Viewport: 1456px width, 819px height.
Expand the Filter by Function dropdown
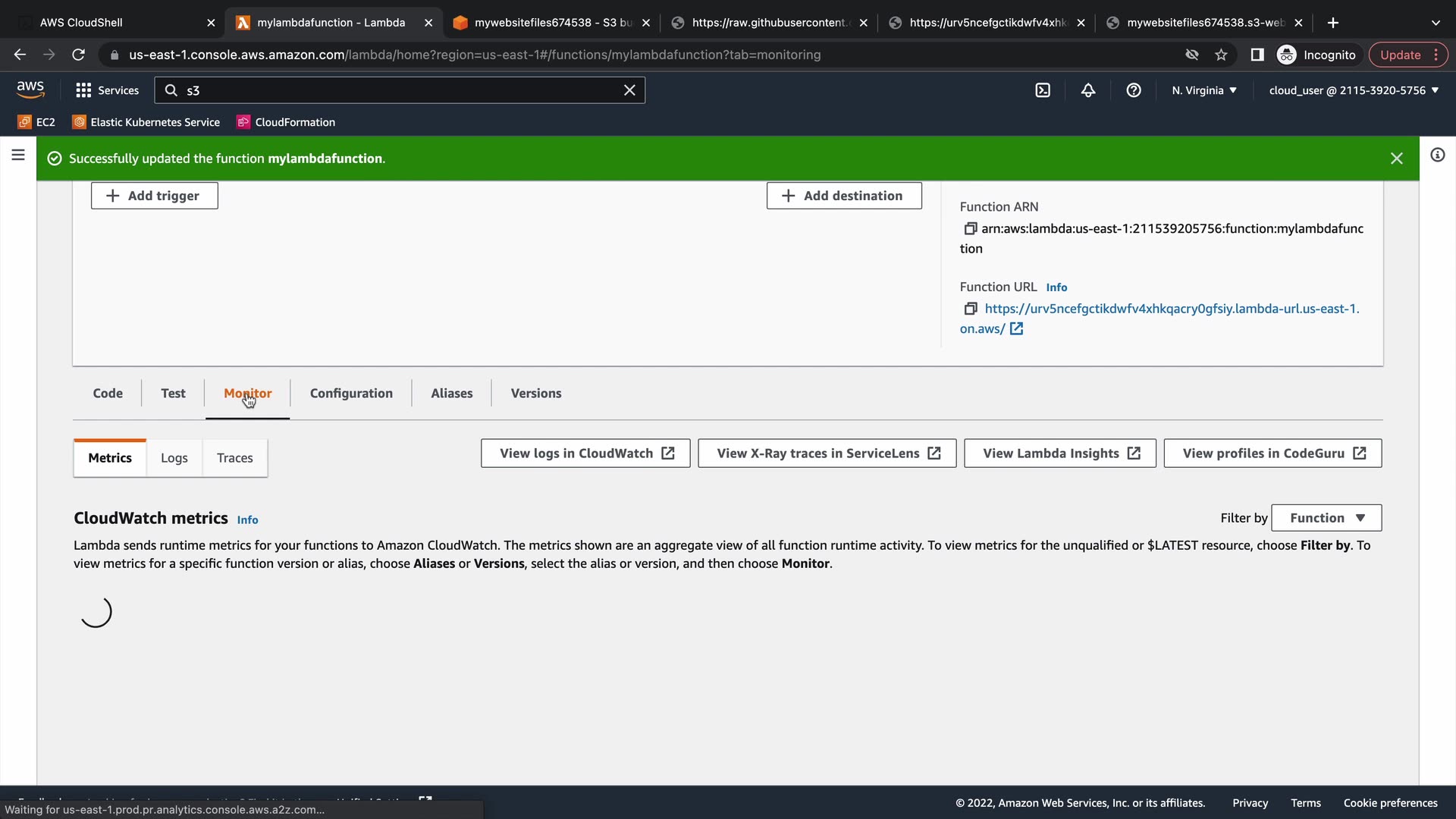[x=1326, y=518]
